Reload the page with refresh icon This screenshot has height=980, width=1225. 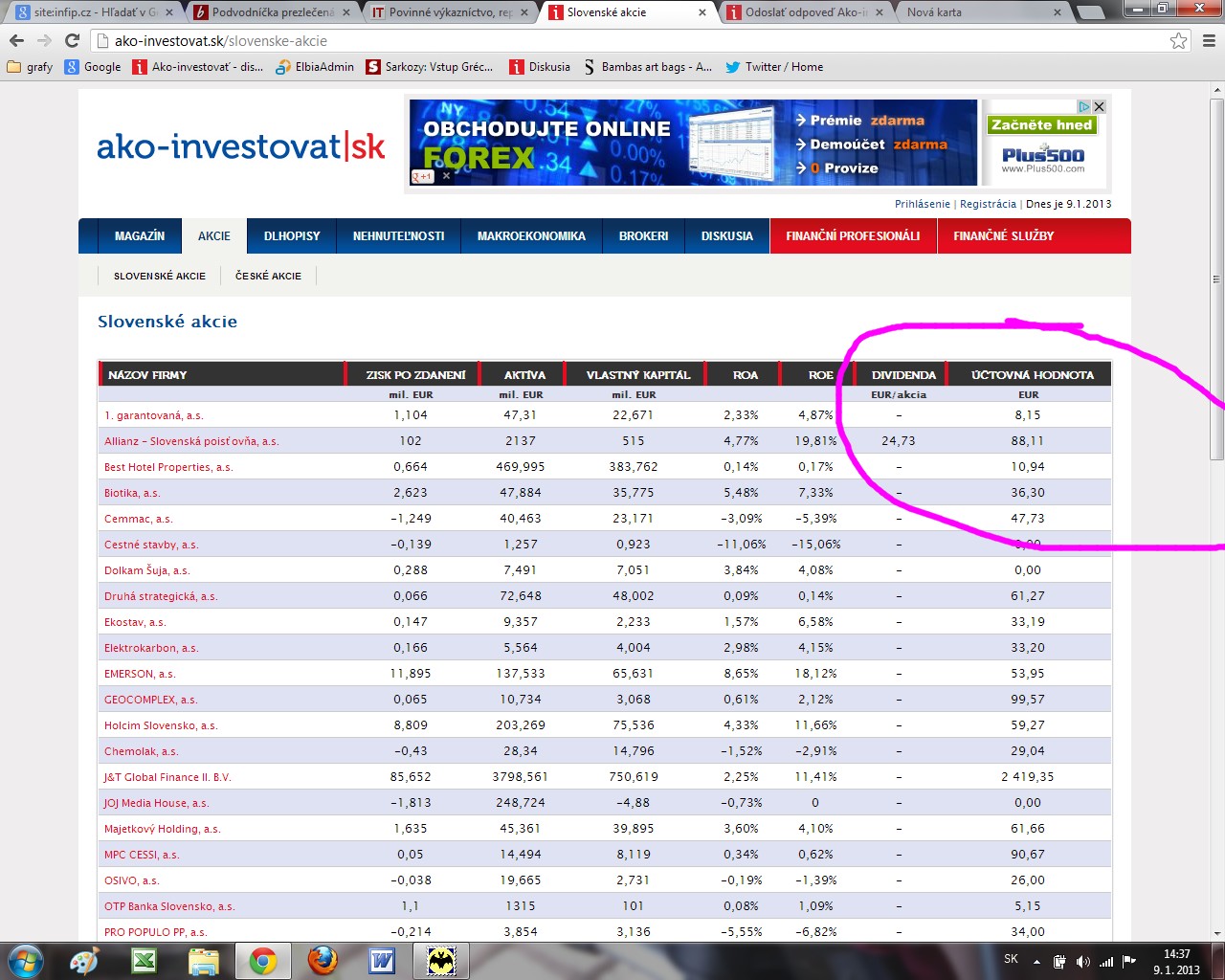[x=72, y=41]
